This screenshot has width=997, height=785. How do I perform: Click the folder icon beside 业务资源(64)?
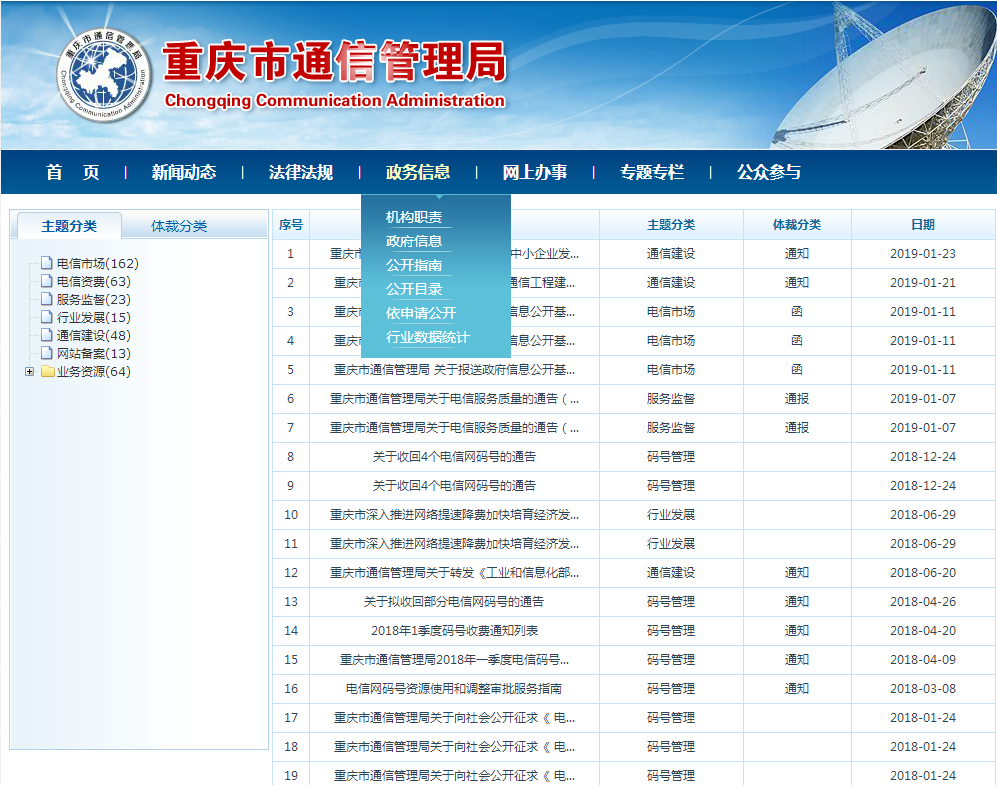[x=47, y=372]
